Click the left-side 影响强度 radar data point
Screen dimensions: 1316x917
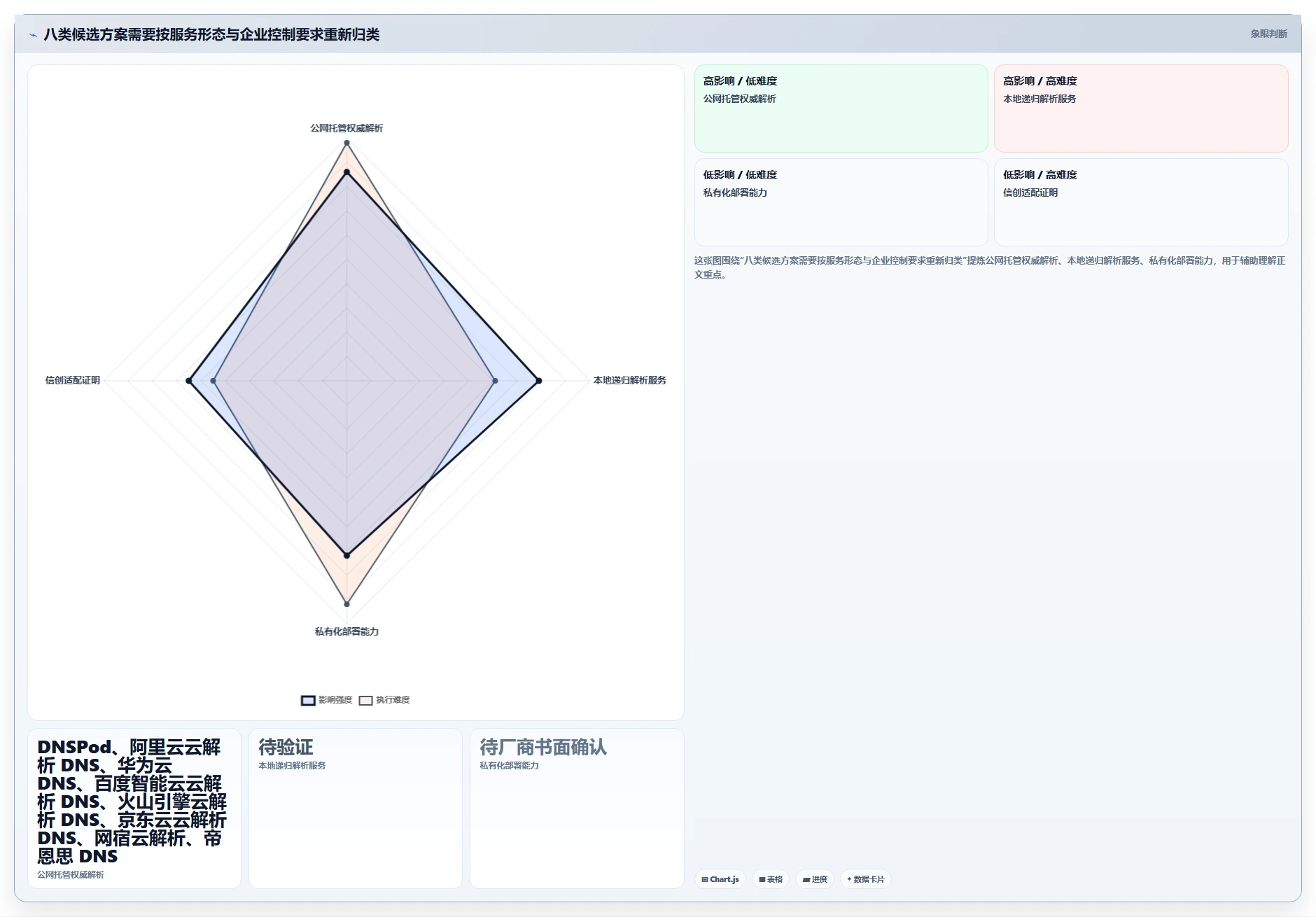pos(189,381)
